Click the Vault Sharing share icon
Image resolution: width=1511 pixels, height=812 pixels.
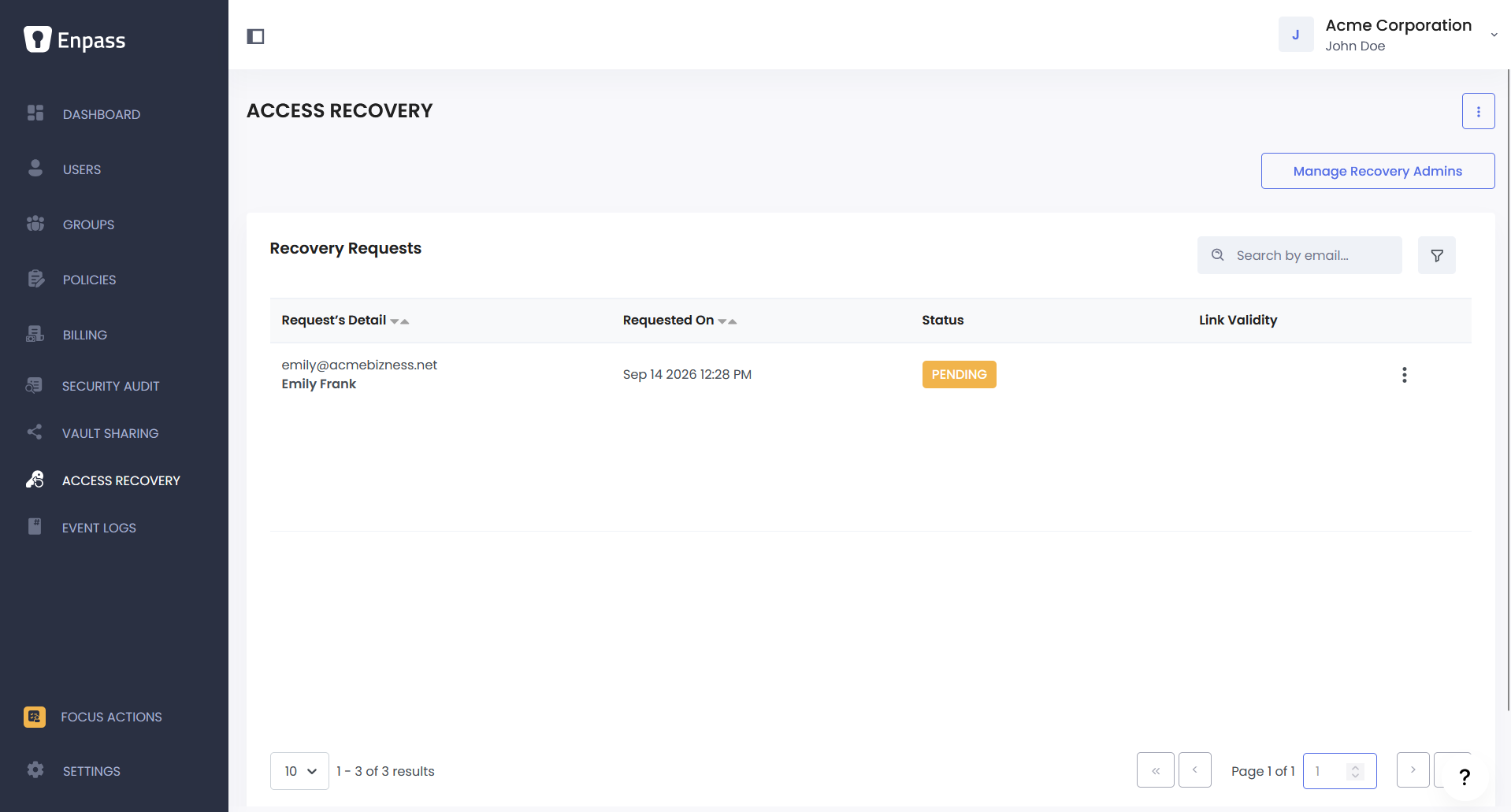(x=34, y=432)
